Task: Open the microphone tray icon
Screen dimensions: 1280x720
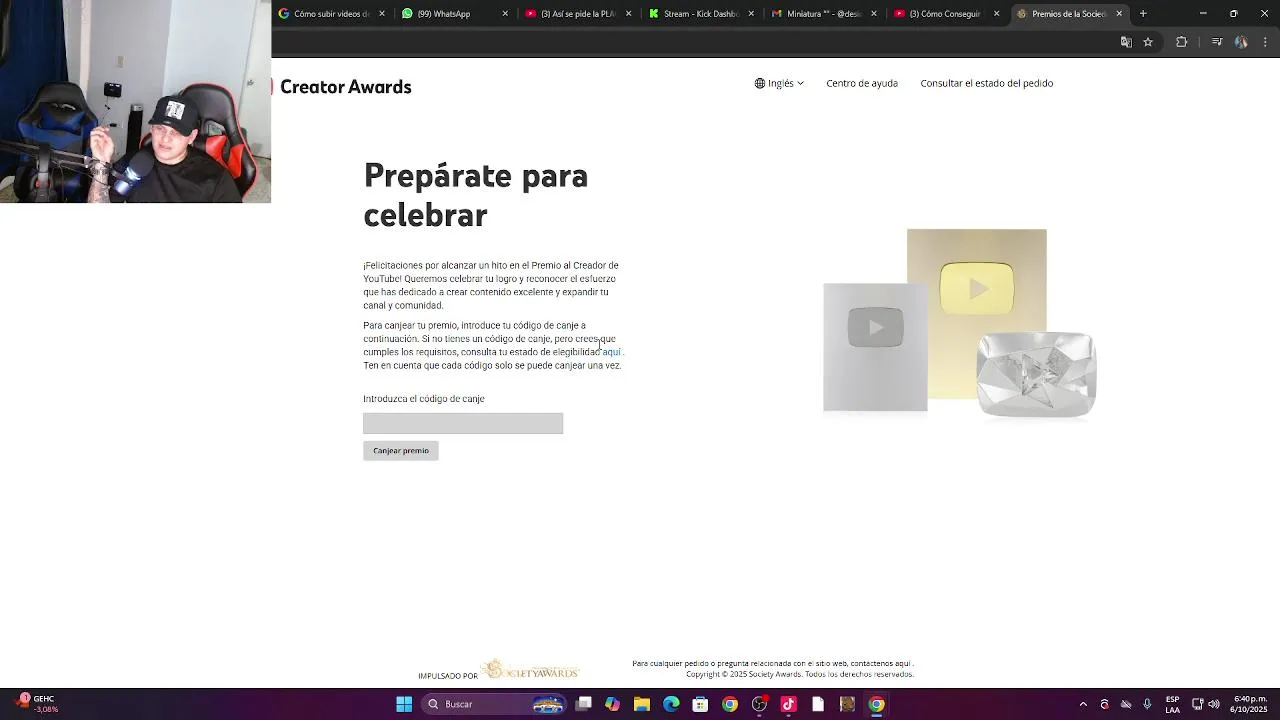Action: tap(1147, 704)
